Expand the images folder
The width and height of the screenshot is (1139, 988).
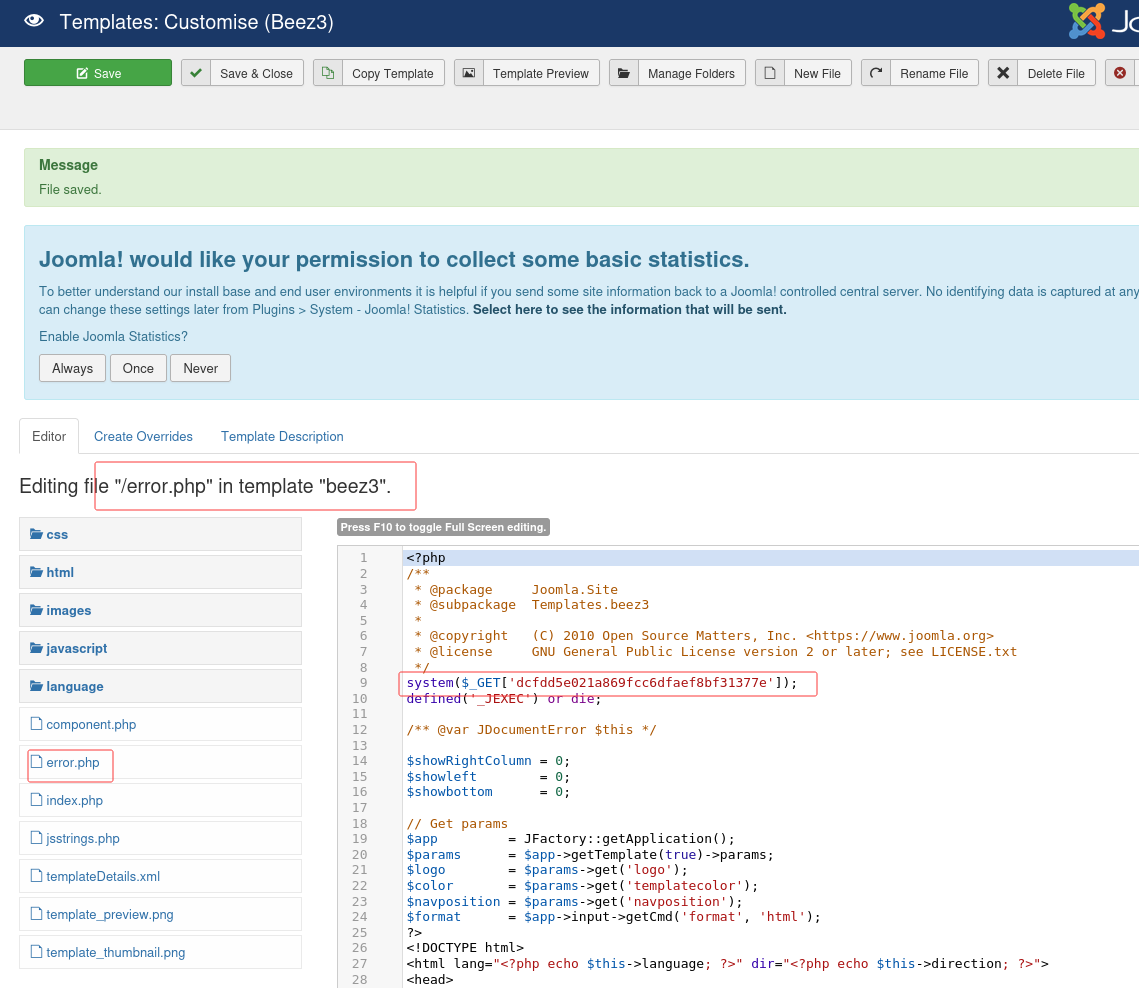pos(161,610)
